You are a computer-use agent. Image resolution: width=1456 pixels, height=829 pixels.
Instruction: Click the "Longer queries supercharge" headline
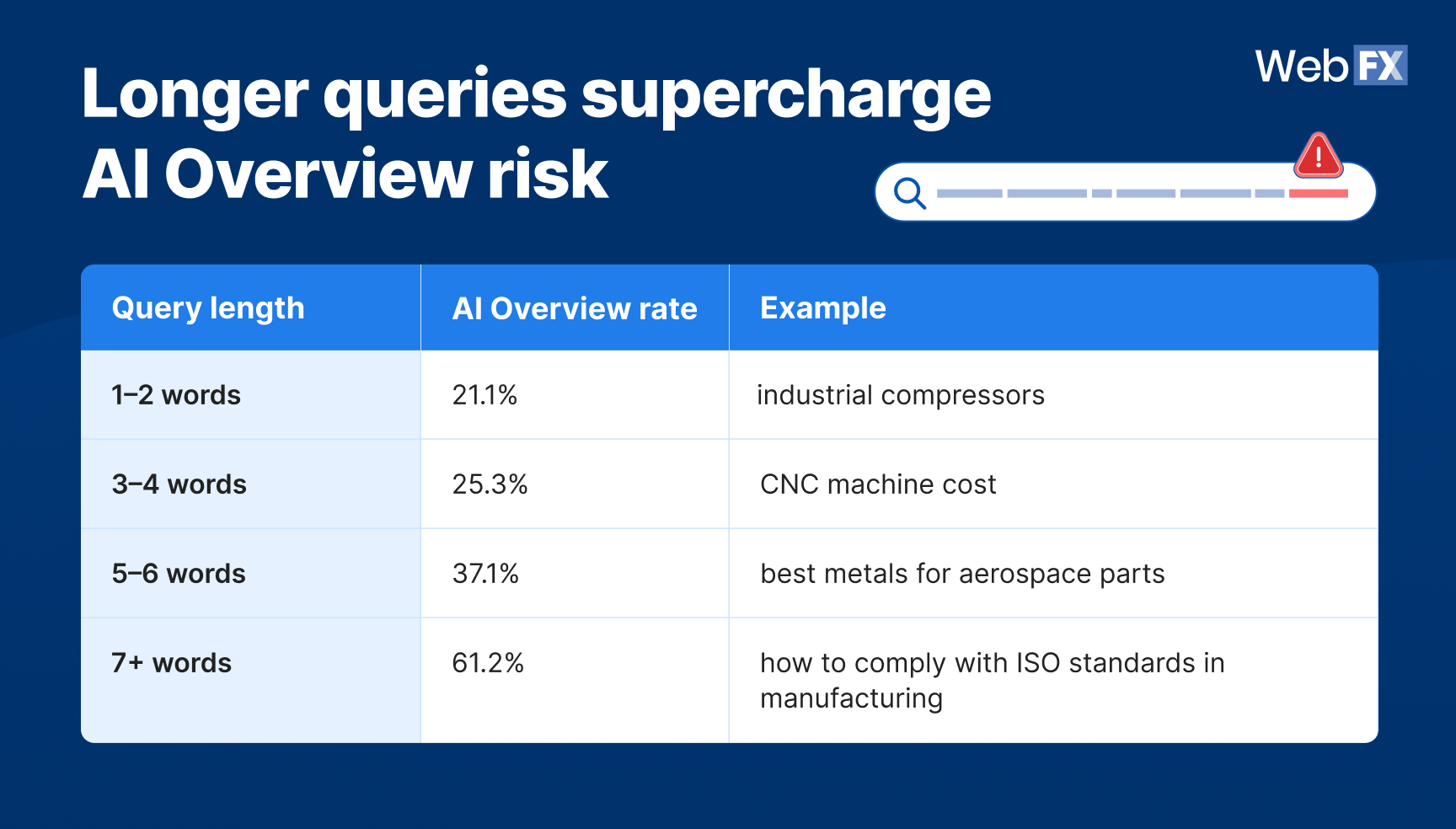536,94
